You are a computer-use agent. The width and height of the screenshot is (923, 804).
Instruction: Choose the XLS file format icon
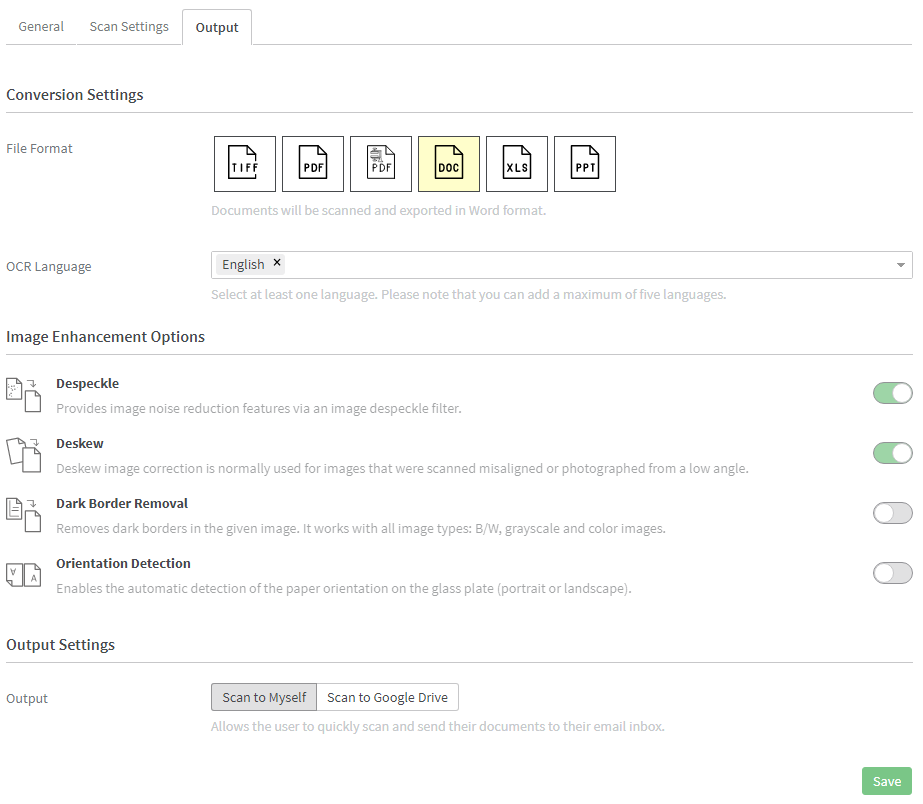tap(517, 164)
